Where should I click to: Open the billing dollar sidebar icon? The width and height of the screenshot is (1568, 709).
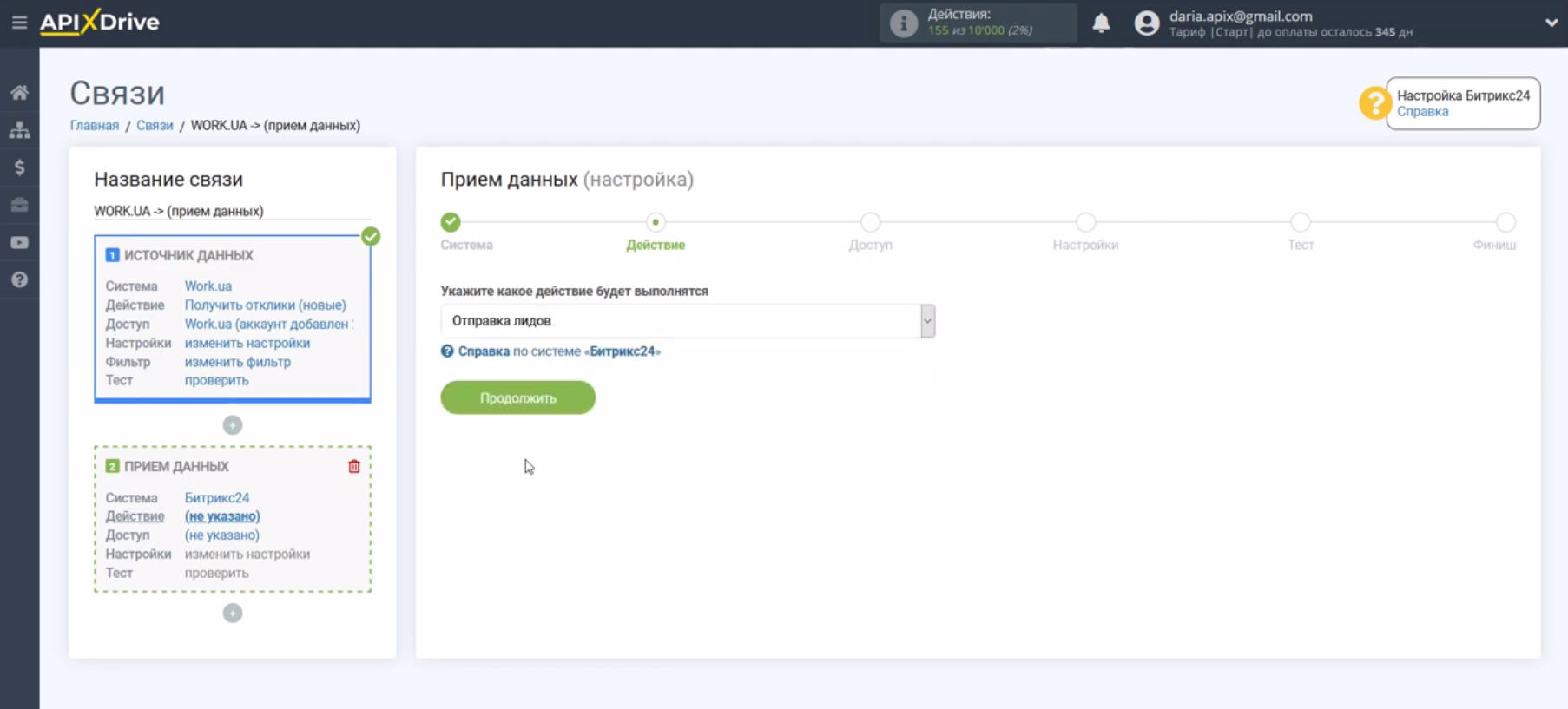(x=19, y=167)
